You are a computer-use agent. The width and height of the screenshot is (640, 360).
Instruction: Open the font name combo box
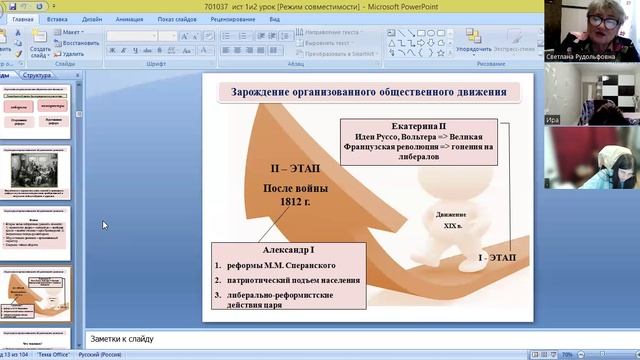[x=132, y=36]
